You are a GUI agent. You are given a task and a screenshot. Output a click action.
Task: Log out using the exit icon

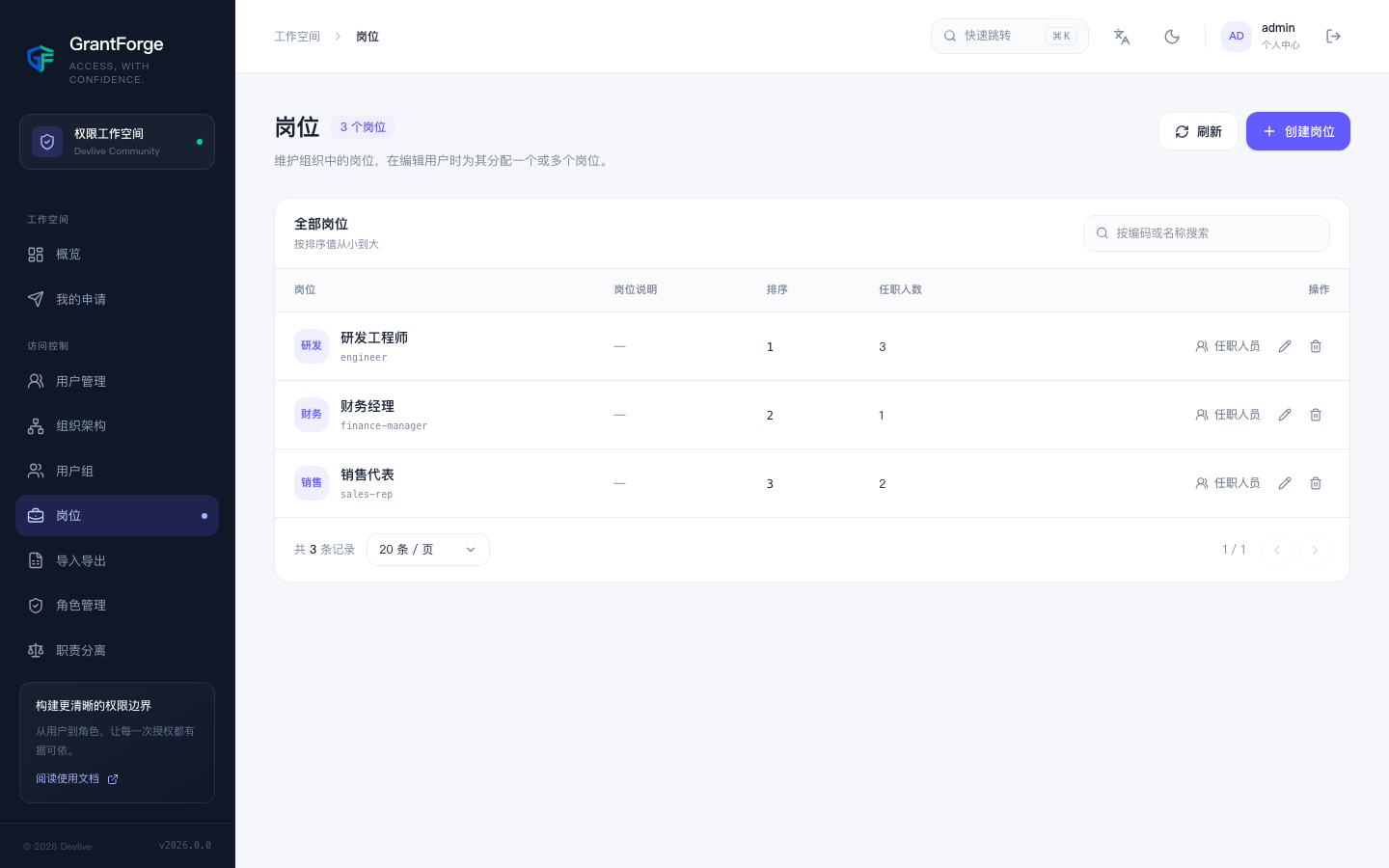(x=1334, y=37)
